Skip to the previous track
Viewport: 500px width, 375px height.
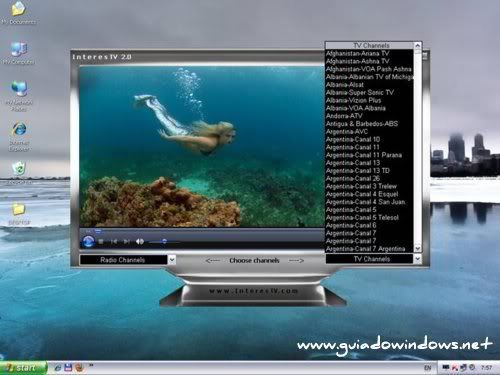point(114,241)
